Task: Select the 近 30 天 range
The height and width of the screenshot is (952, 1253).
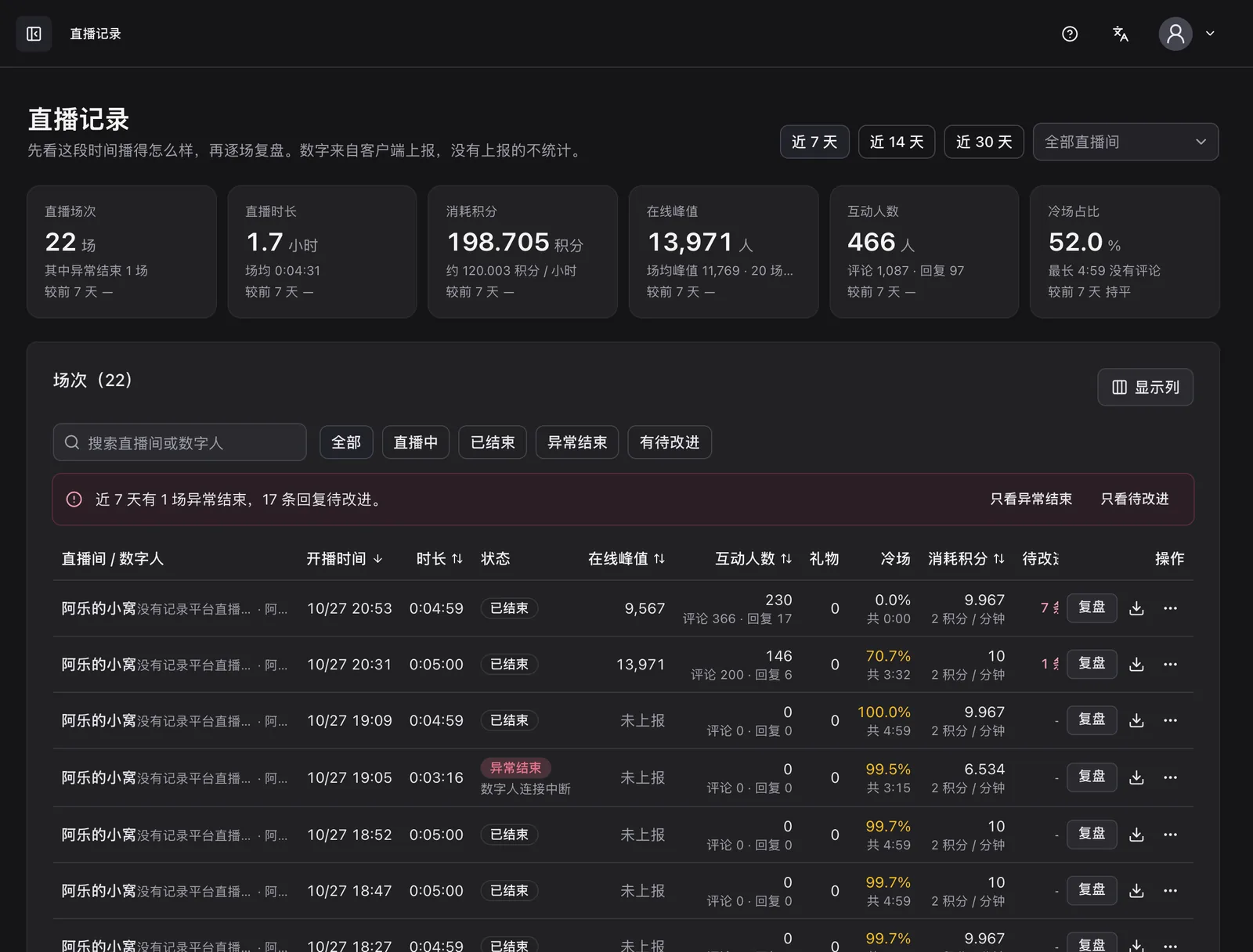Action: pyautogui.click(x=984, y=142)
